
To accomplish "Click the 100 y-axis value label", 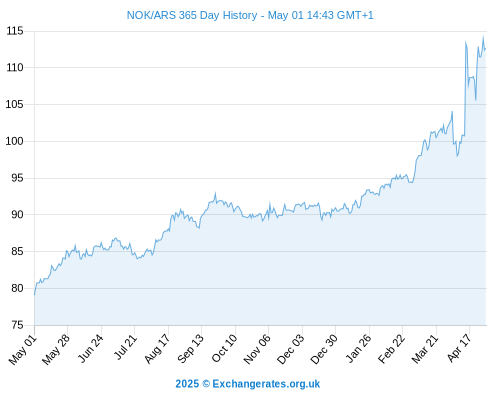I will coord(15,141).
